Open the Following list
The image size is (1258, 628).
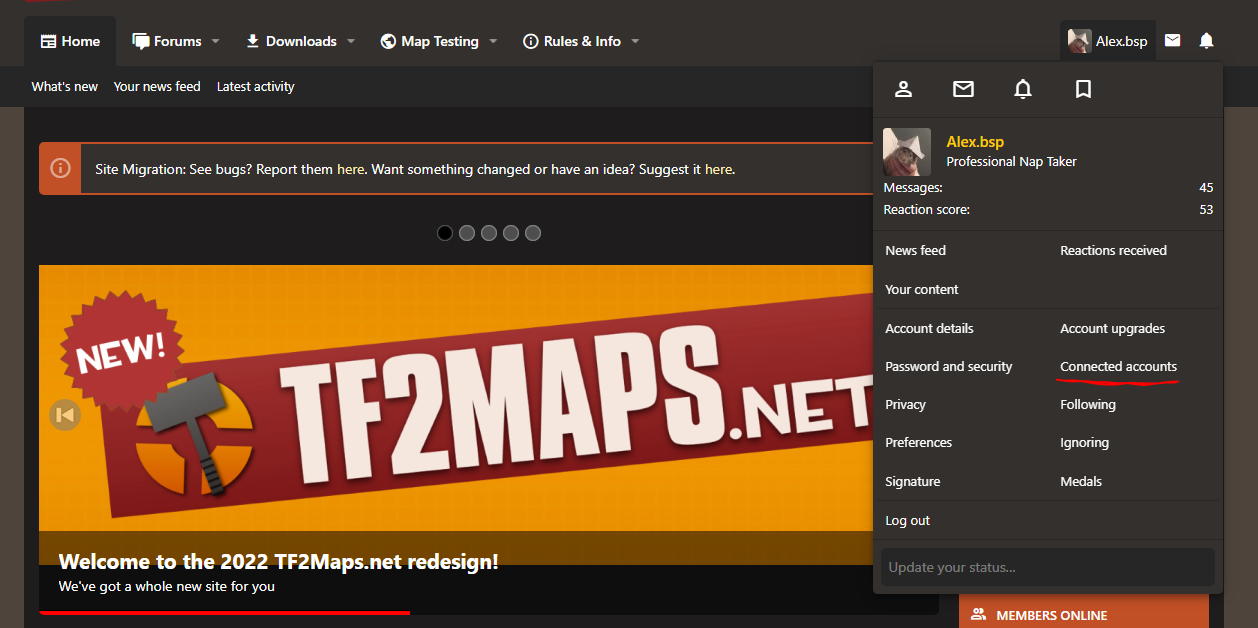point(1088,405)
